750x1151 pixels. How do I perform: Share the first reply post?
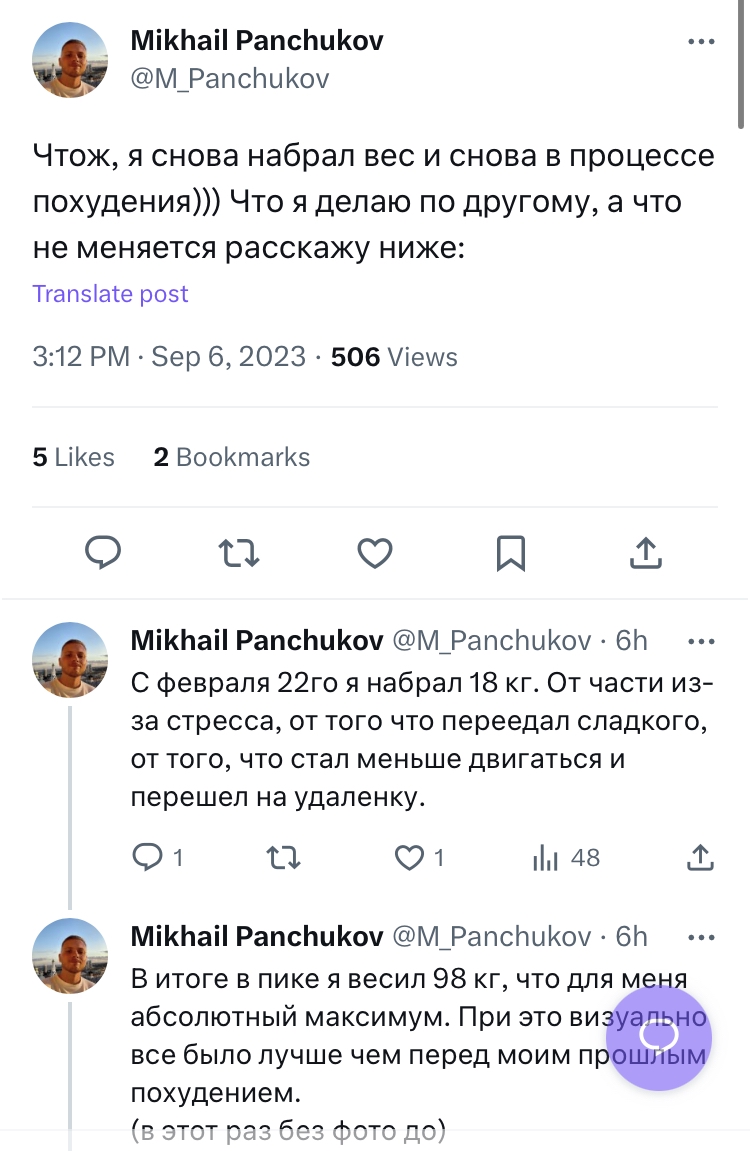[701, 857]
